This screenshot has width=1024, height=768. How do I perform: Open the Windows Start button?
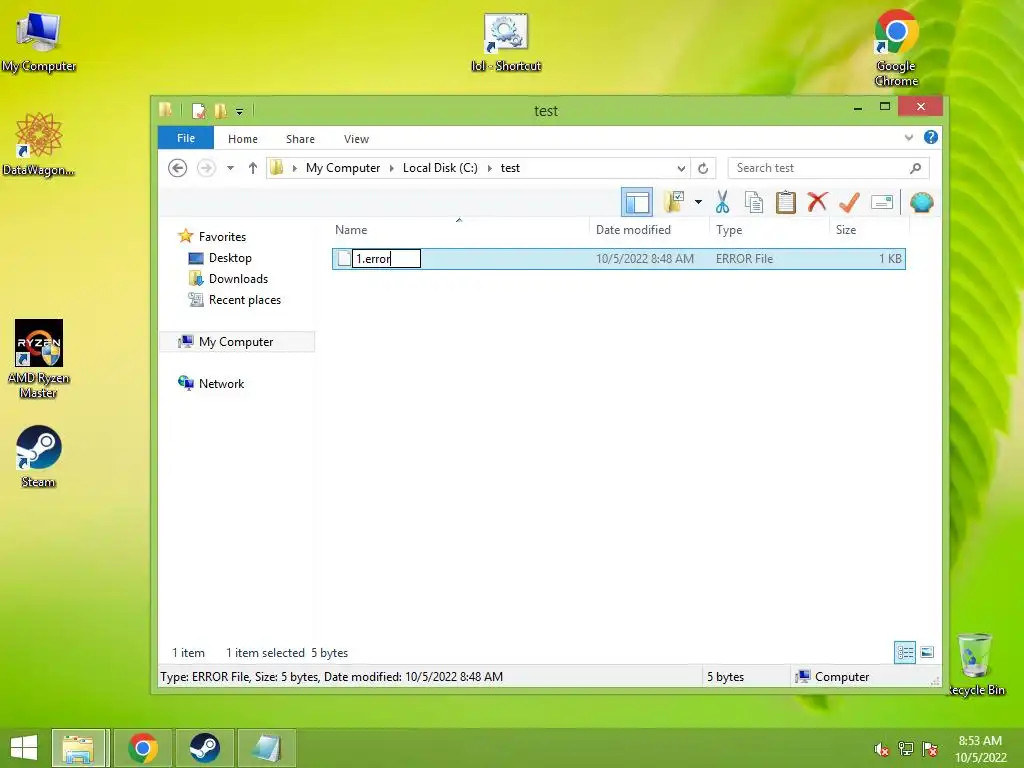(x=24, y=748)
